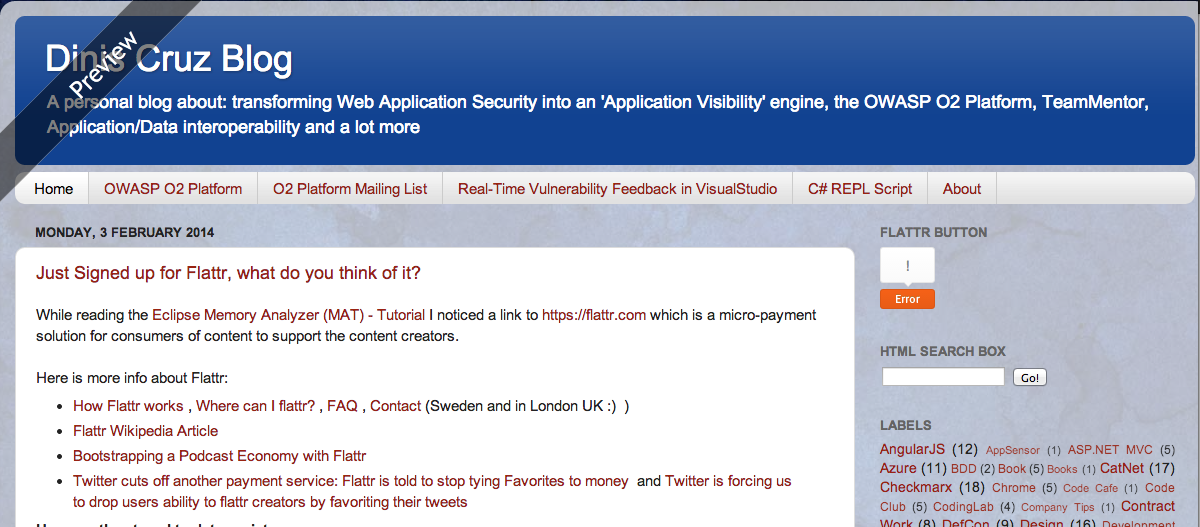Select the Company Tips label
The image size is (1200, 527).
coord(1057,507)
